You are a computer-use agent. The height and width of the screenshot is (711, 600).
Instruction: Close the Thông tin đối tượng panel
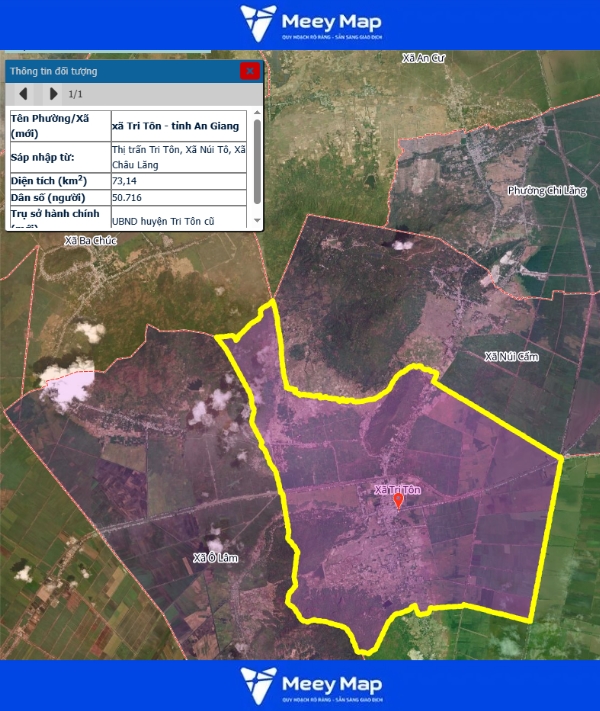[x=250, y=71]
